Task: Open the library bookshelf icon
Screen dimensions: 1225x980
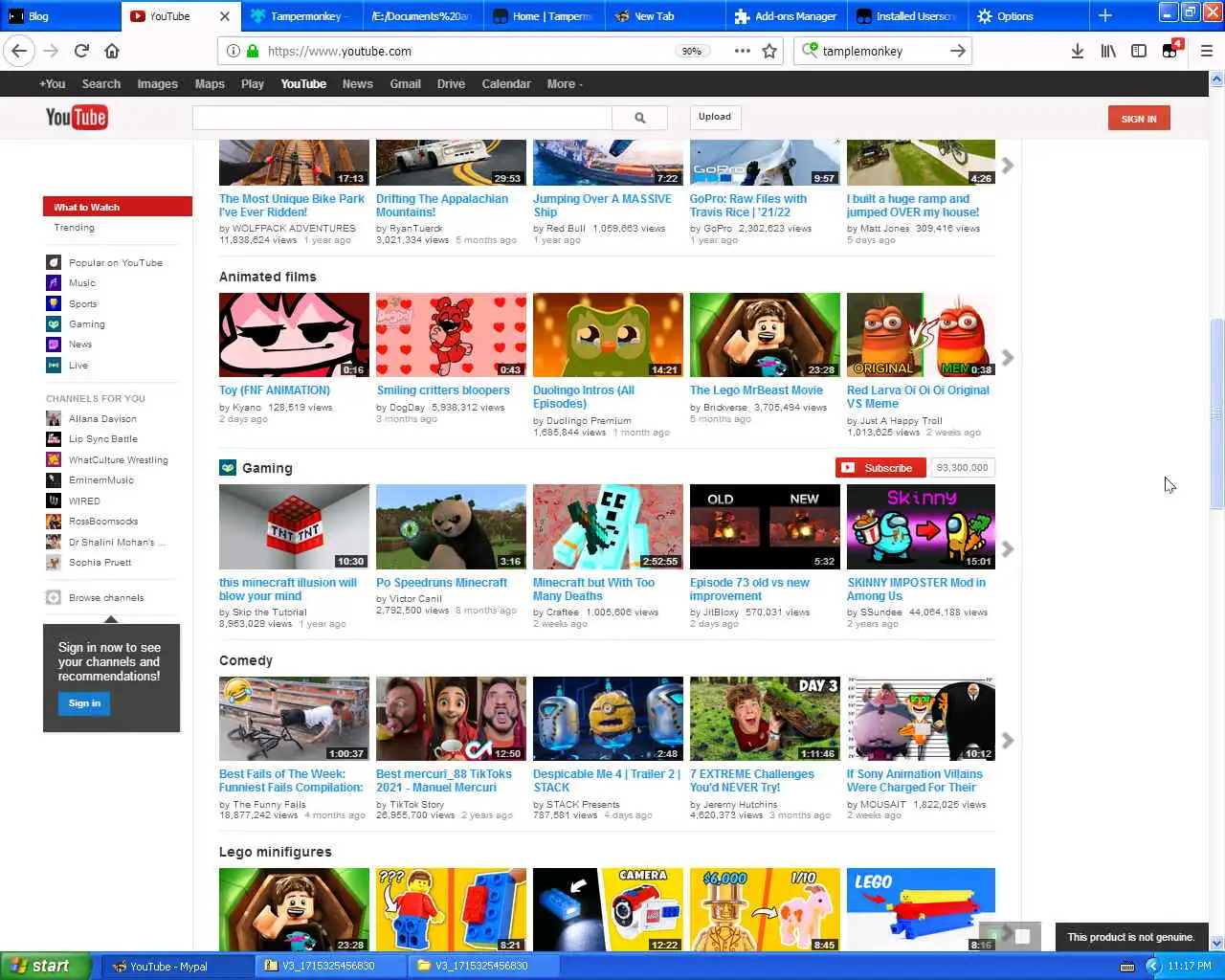Action: tap(1108, 51)
